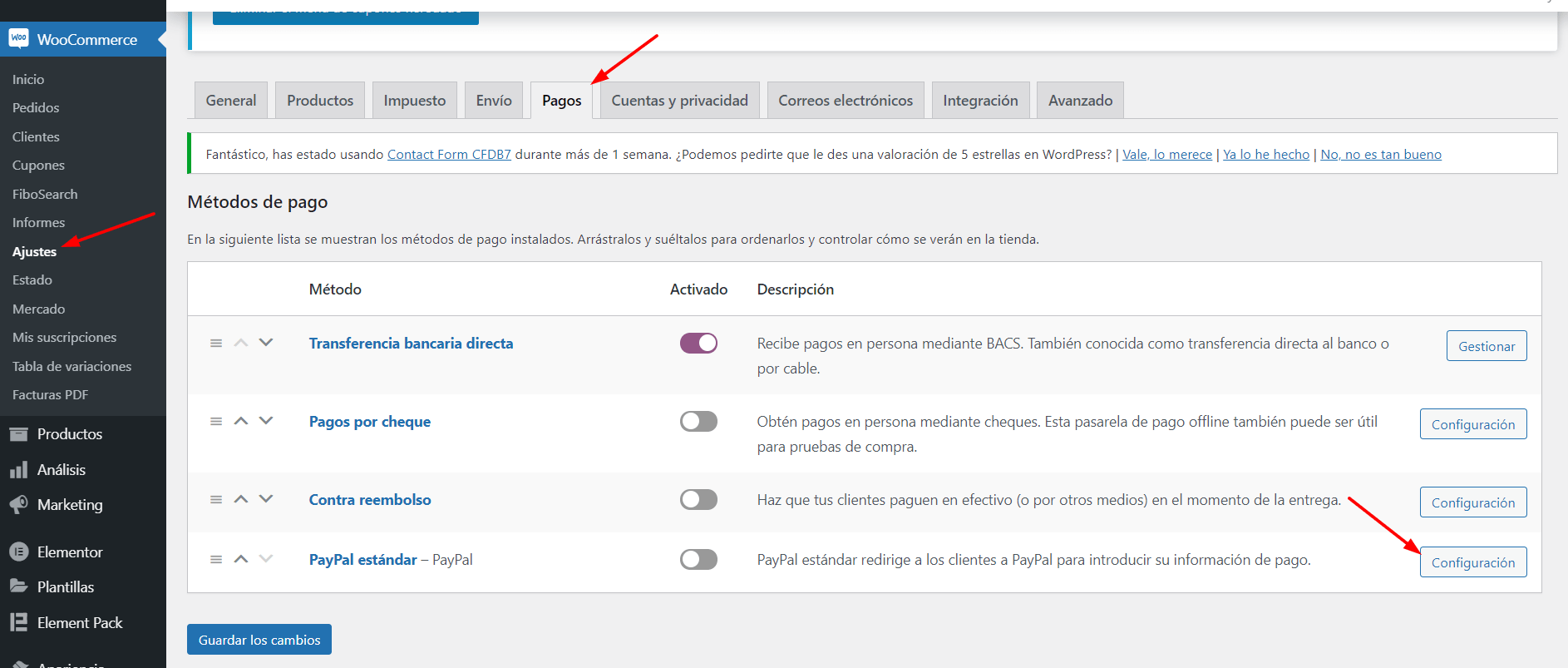Click Configuración for Contra reembolso

(1473, 502)
